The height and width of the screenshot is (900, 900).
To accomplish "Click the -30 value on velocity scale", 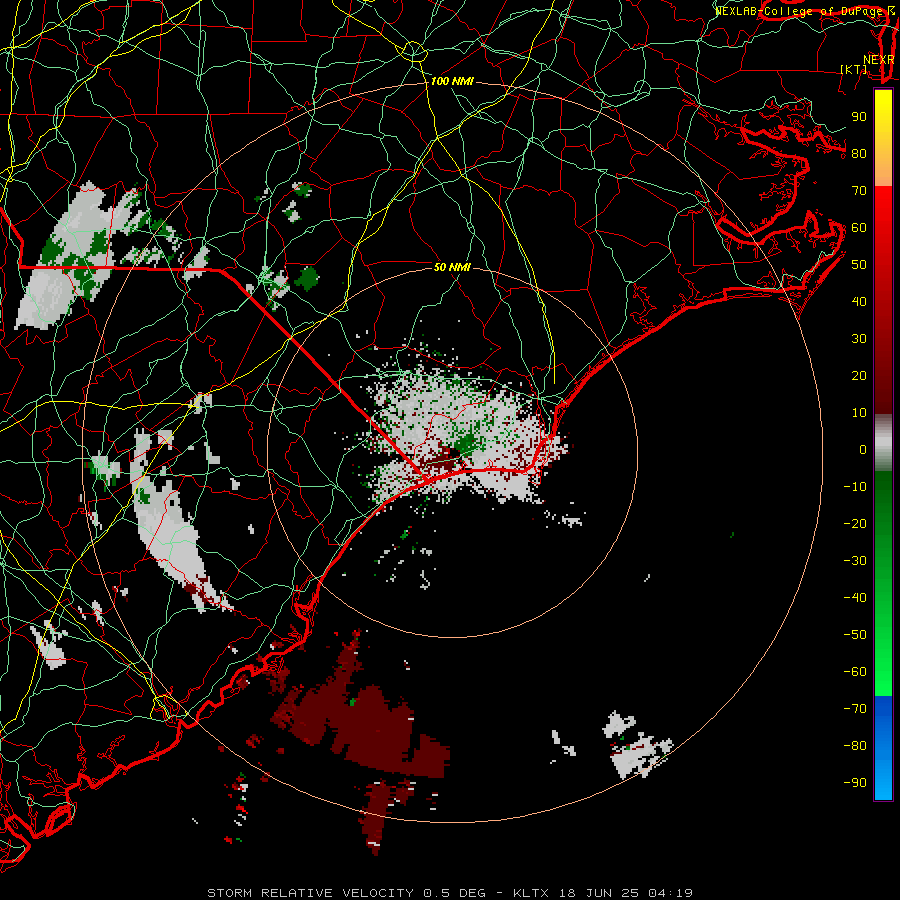I will [855, 561].
